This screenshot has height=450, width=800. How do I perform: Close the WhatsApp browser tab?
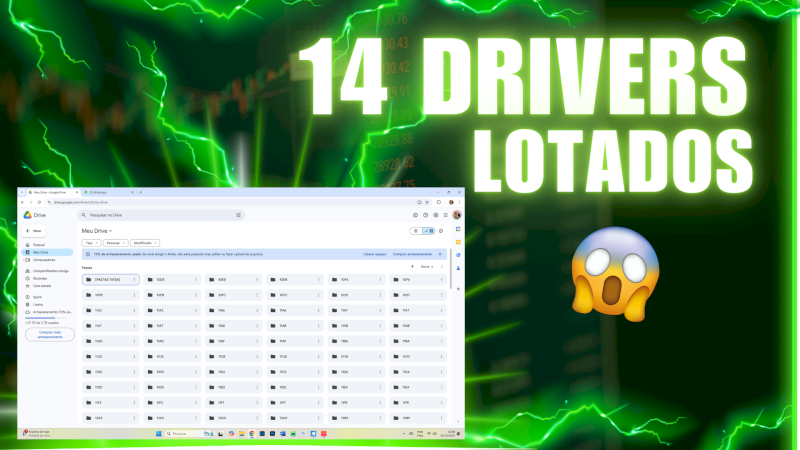[x=132, y=192]
